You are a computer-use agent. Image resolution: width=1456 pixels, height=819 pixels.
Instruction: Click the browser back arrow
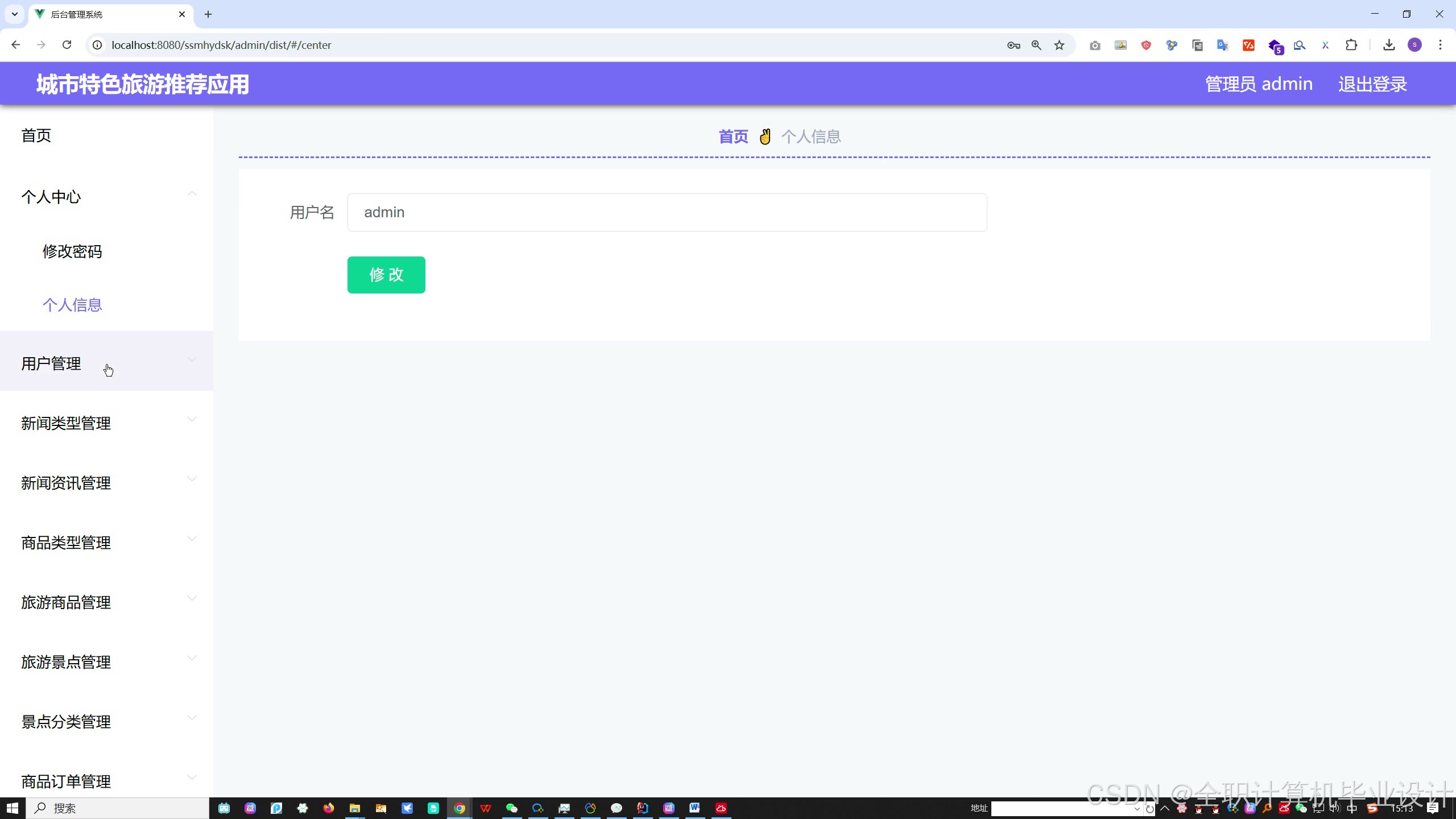(16, 45)
